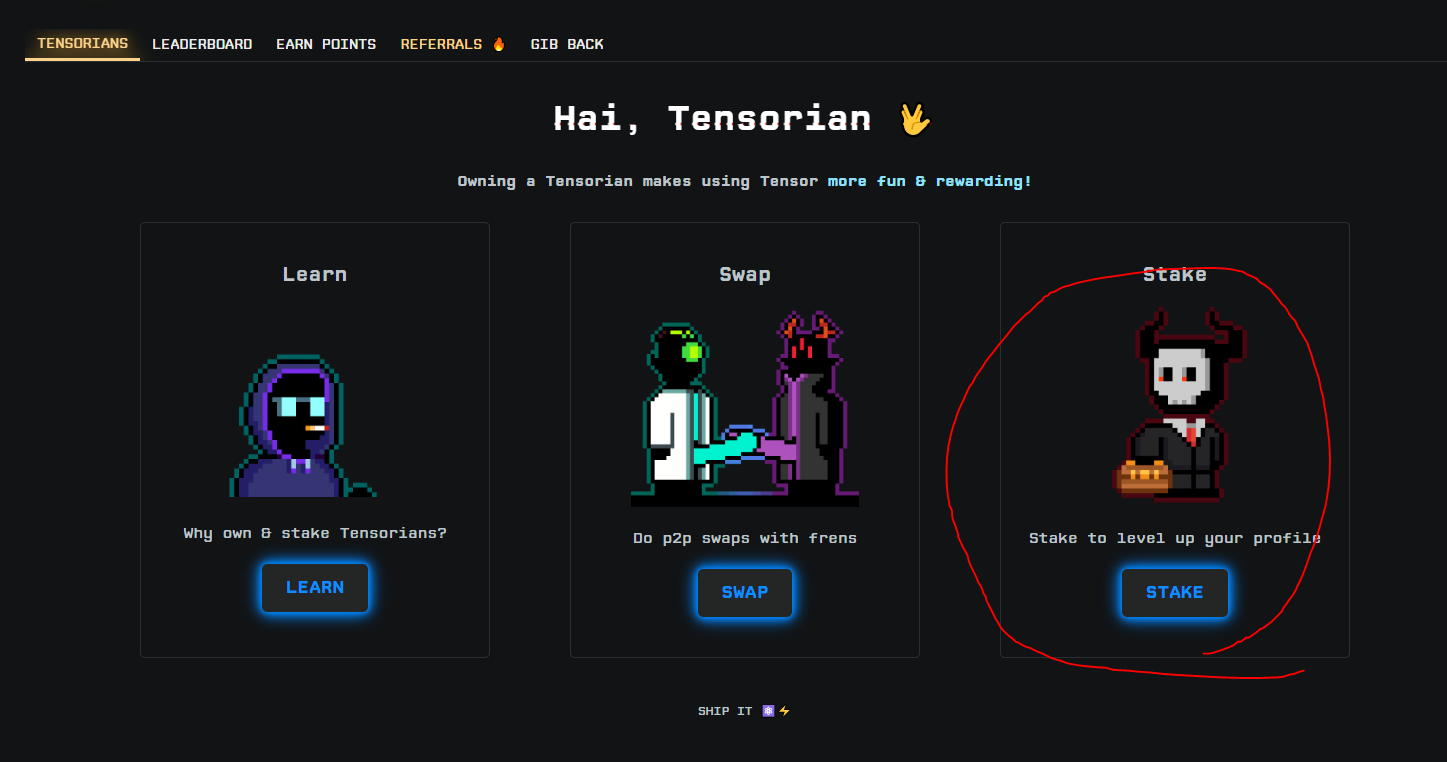1447x762 pixels.
Task: Click the 'Swap' card heading
Action: [x=745, y=274]
